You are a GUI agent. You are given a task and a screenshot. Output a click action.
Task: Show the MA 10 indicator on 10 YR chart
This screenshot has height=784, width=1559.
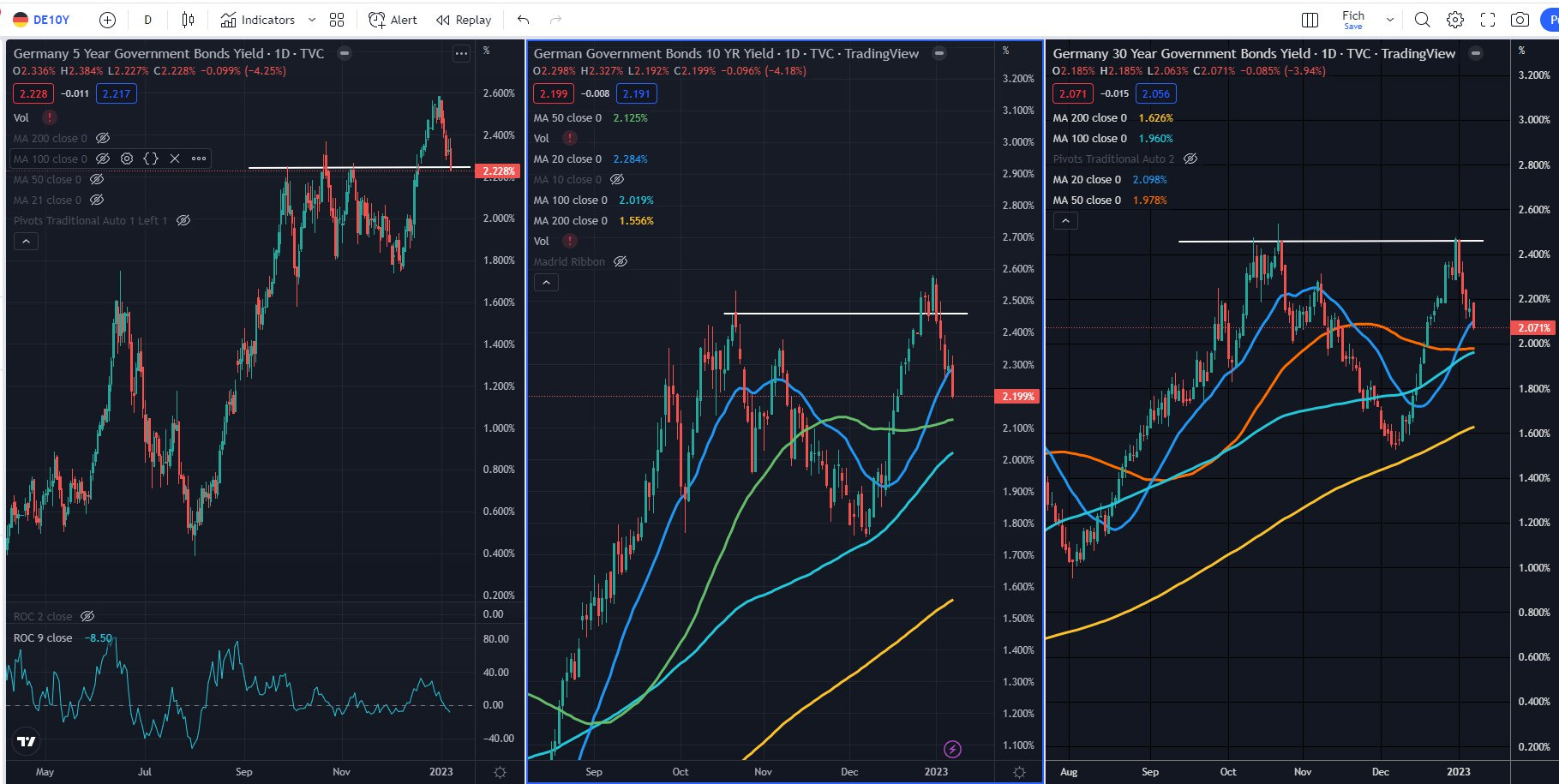click(x=617, y=179)
